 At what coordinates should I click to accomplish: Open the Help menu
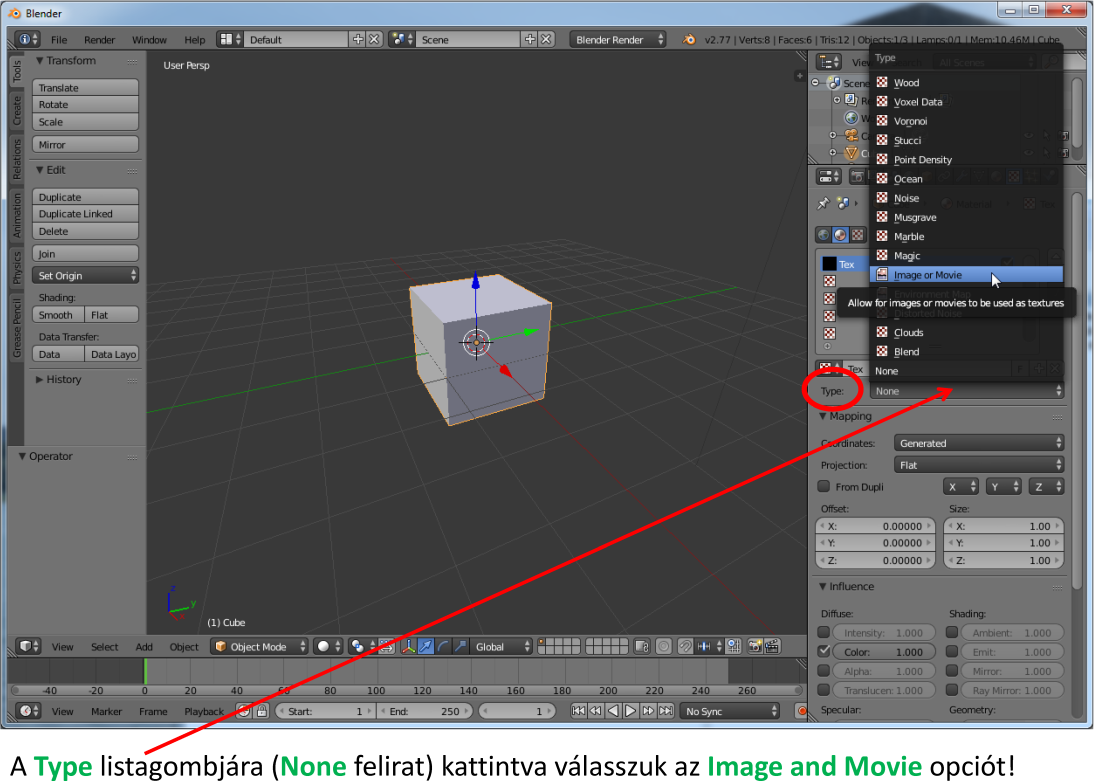pos(195,40)
